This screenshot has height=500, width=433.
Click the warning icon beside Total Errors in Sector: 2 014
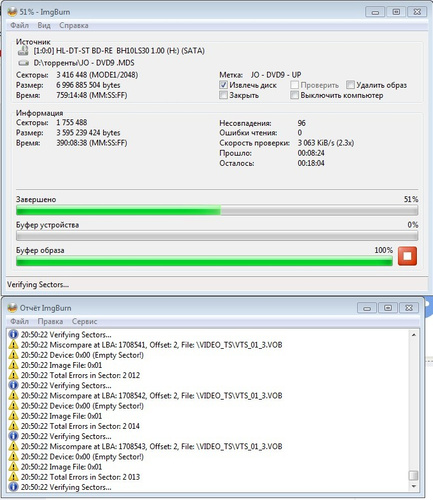click(x=13, y=426)
